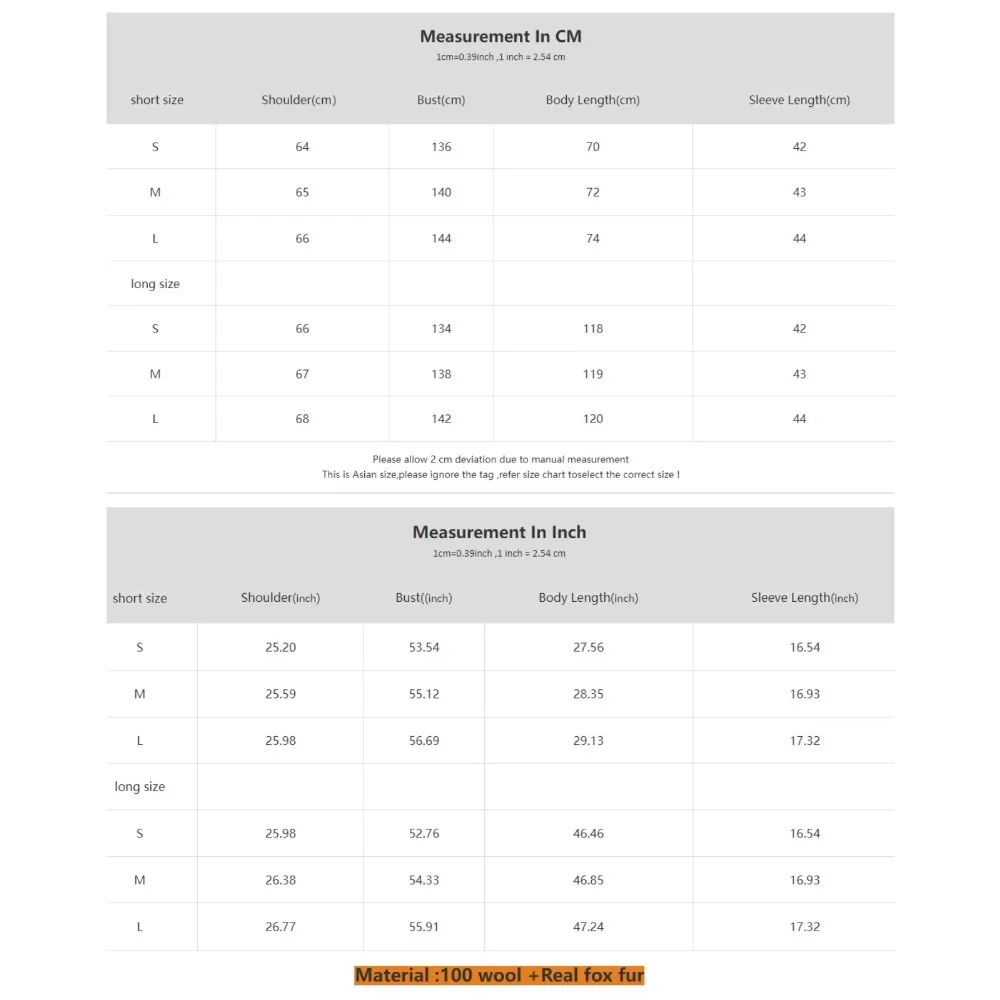This screenshot has width=1000, height=1000.
Task: Click the Body Length(inch) column header
Action: tap(588, 598)
